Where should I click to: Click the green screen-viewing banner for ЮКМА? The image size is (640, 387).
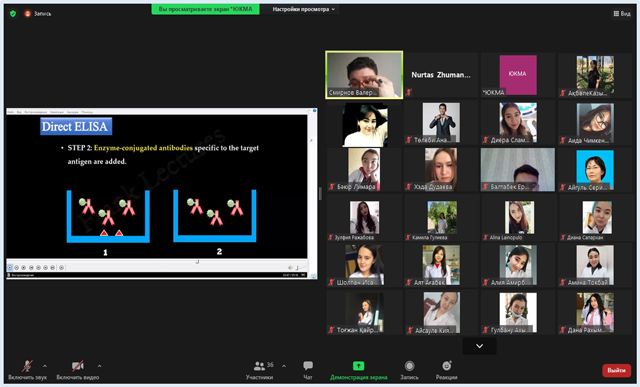click(x=205, y=9)
